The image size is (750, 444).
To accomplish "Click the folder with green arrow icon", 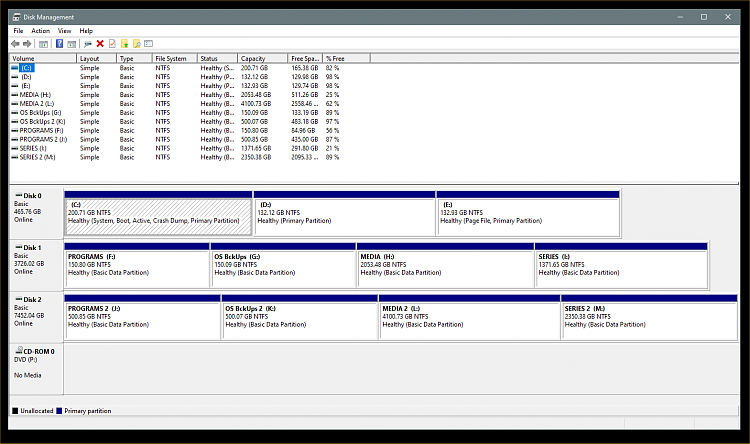I will coord(124,44).
